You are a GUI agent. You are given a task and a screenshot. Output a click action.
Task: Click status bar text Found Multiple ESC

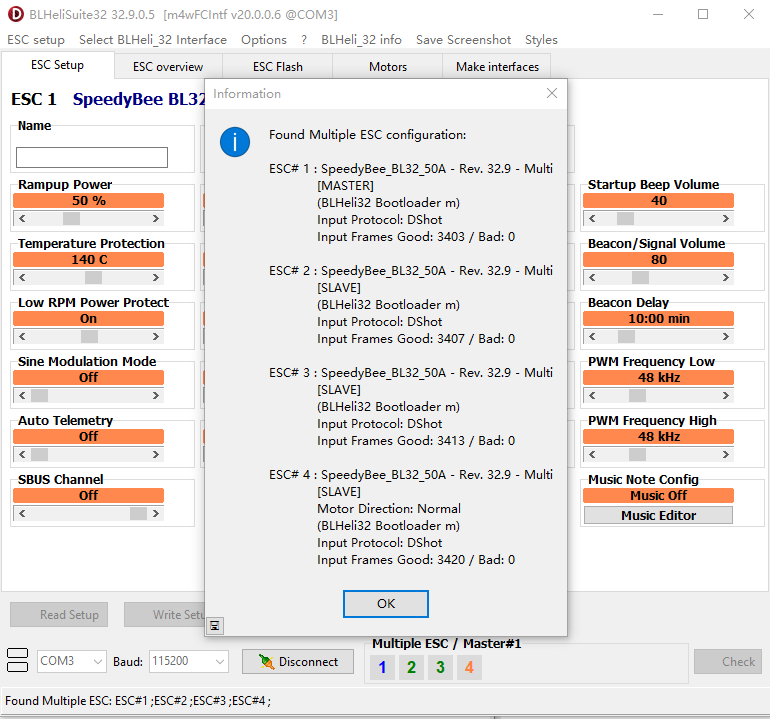[138, 700]
